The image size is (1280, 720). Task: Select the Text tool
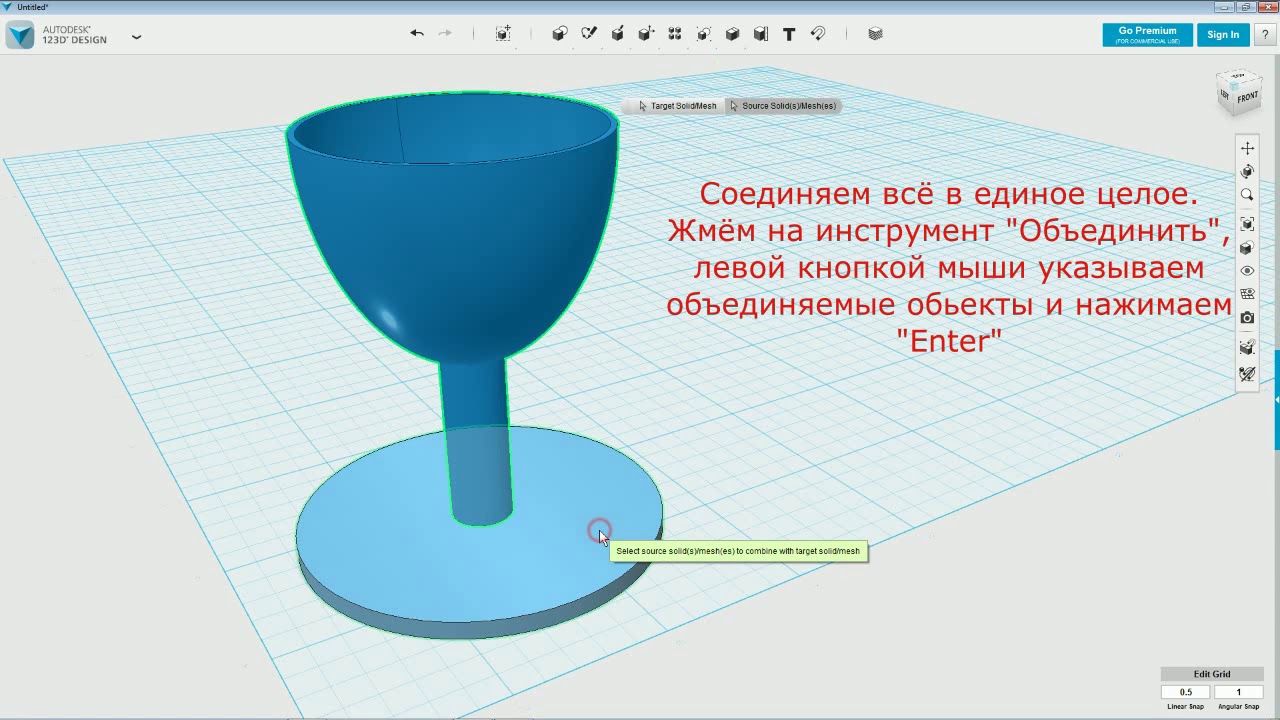(x=789, y=33)
